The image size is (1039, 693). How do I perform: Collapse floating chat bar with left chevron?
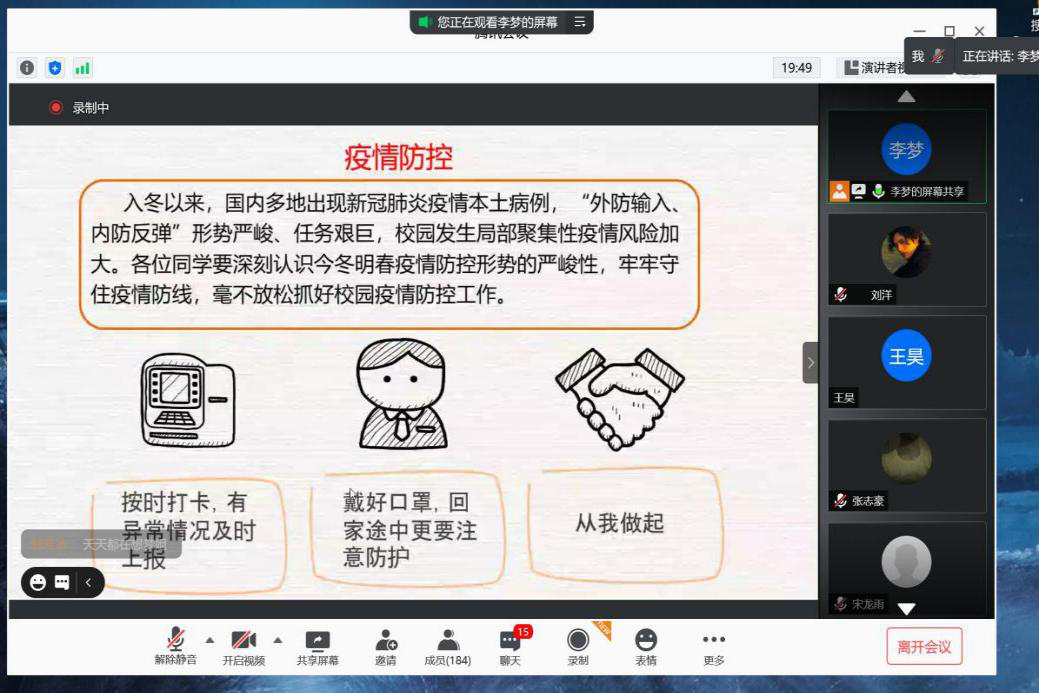point(88,582)
